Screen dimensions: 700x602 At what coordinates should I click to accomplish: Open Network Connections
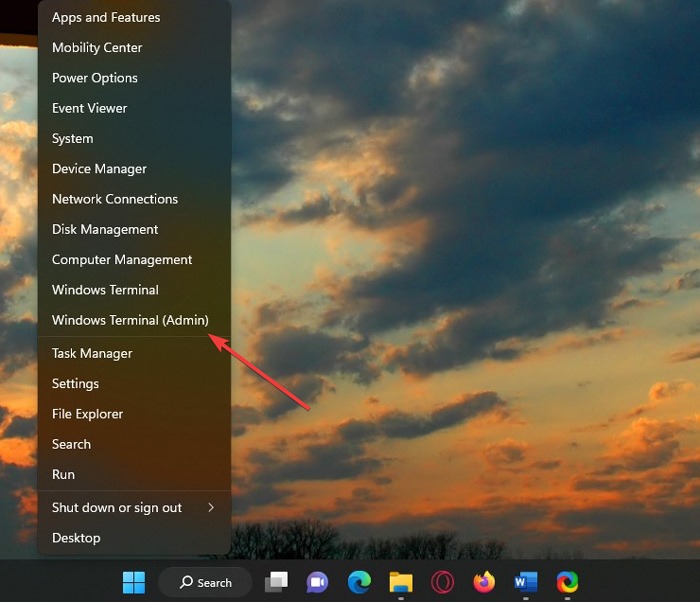tap(134, 199)
